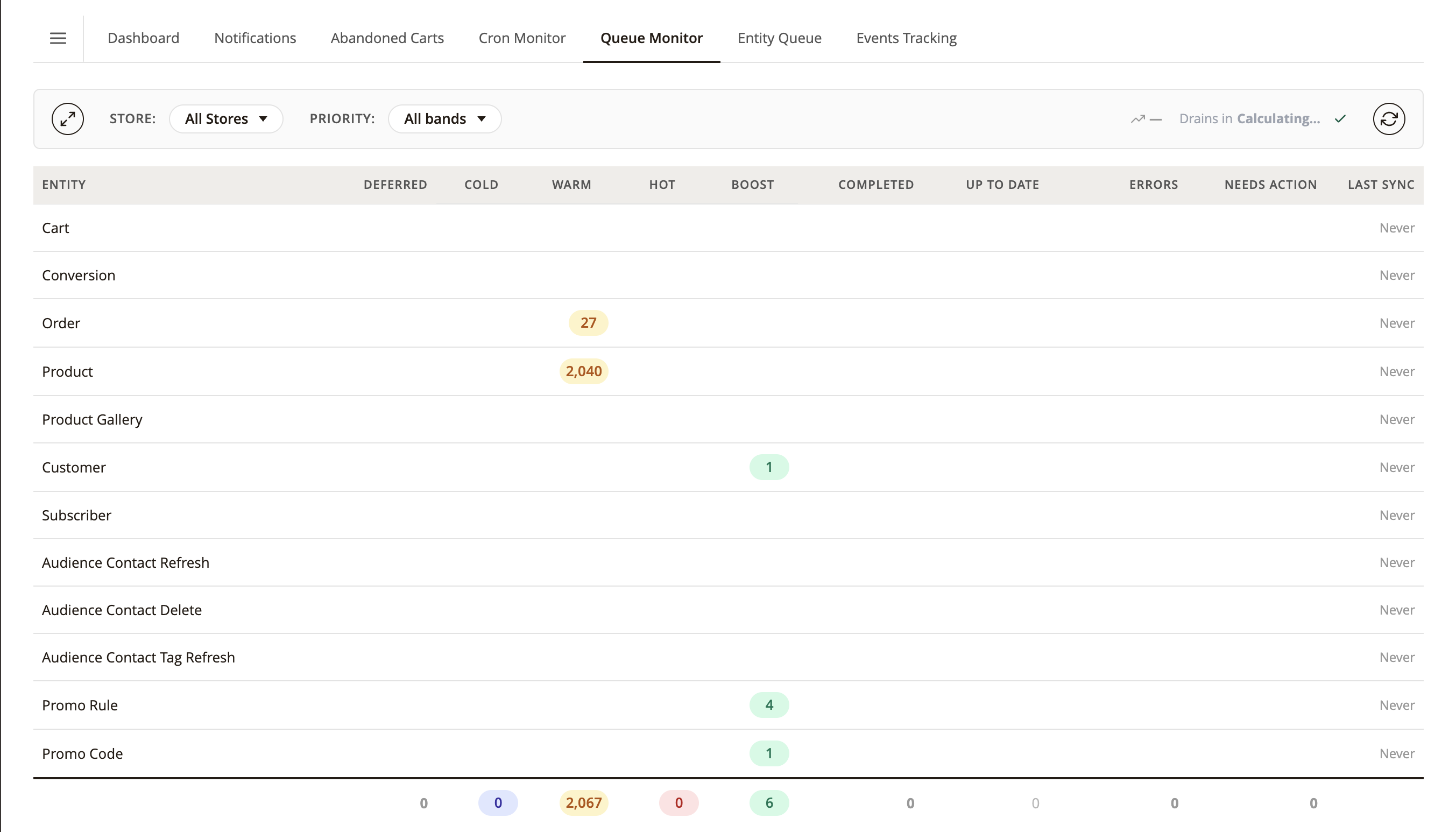Open the All Stores dropdown
Screen dimensions: 1456x832
coord(226,119)
